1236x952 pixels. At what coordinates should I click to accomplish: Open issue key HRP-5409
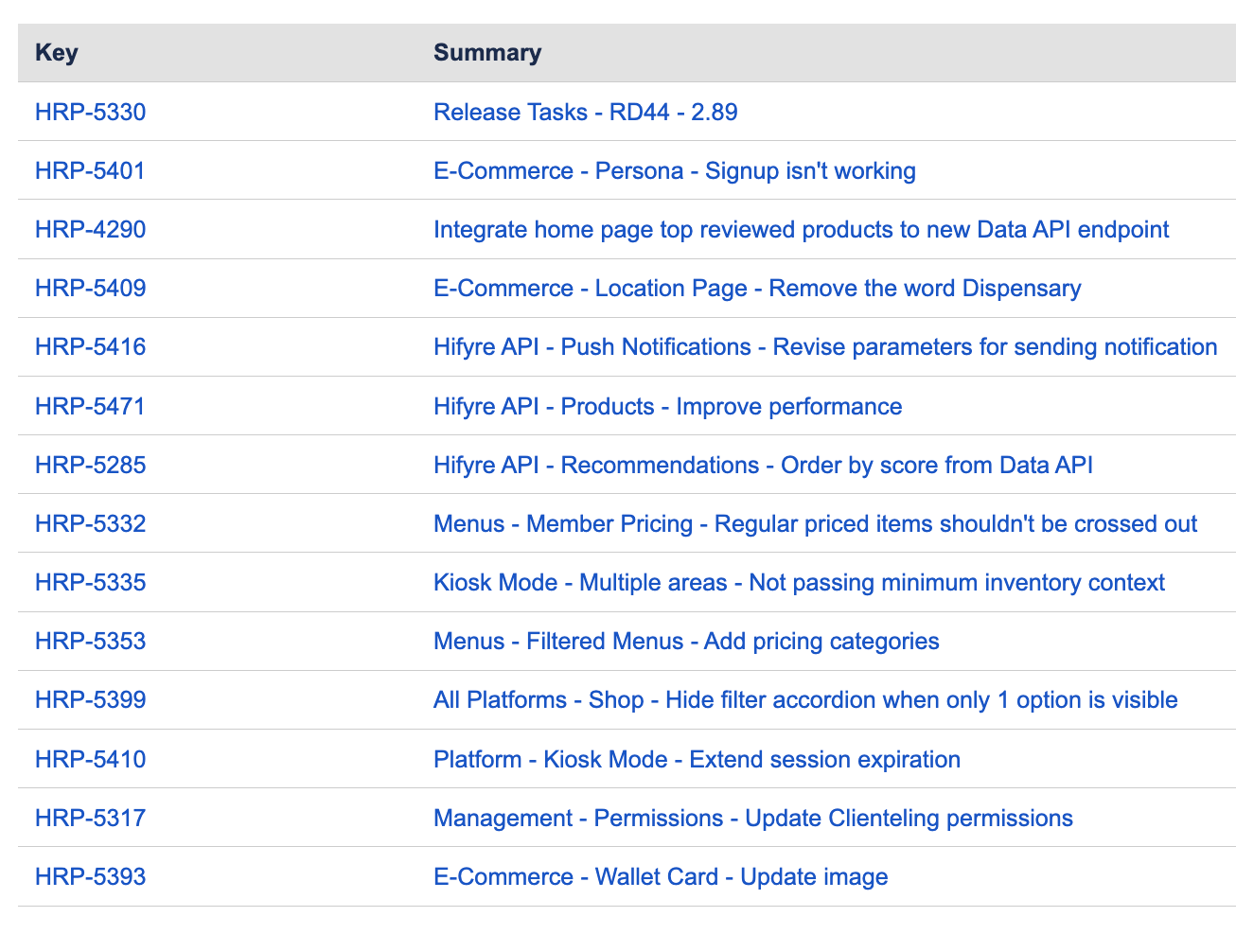pyautogui.click(x=90, y=289)
